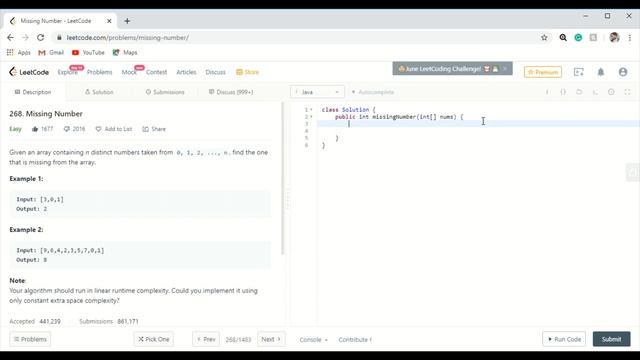Open the Solution tab
The height and width of the screenshot is (360, 640).
99,92
